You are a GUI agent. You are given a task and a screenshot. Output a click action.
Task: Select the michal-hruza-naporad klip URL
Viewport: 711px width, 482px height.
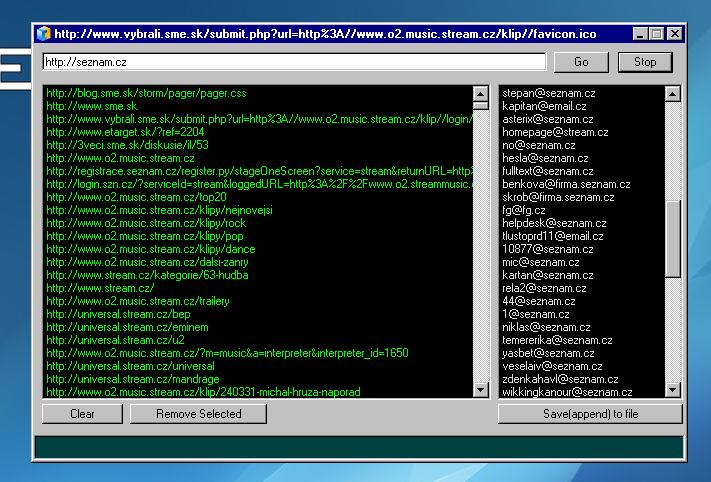(x=203, y=392)
